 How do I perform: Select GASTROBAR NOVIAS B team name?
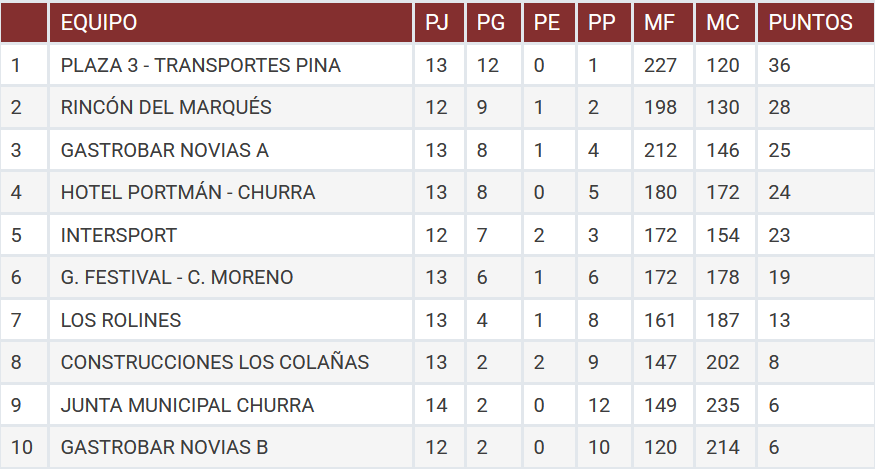[x=164, y=447]
